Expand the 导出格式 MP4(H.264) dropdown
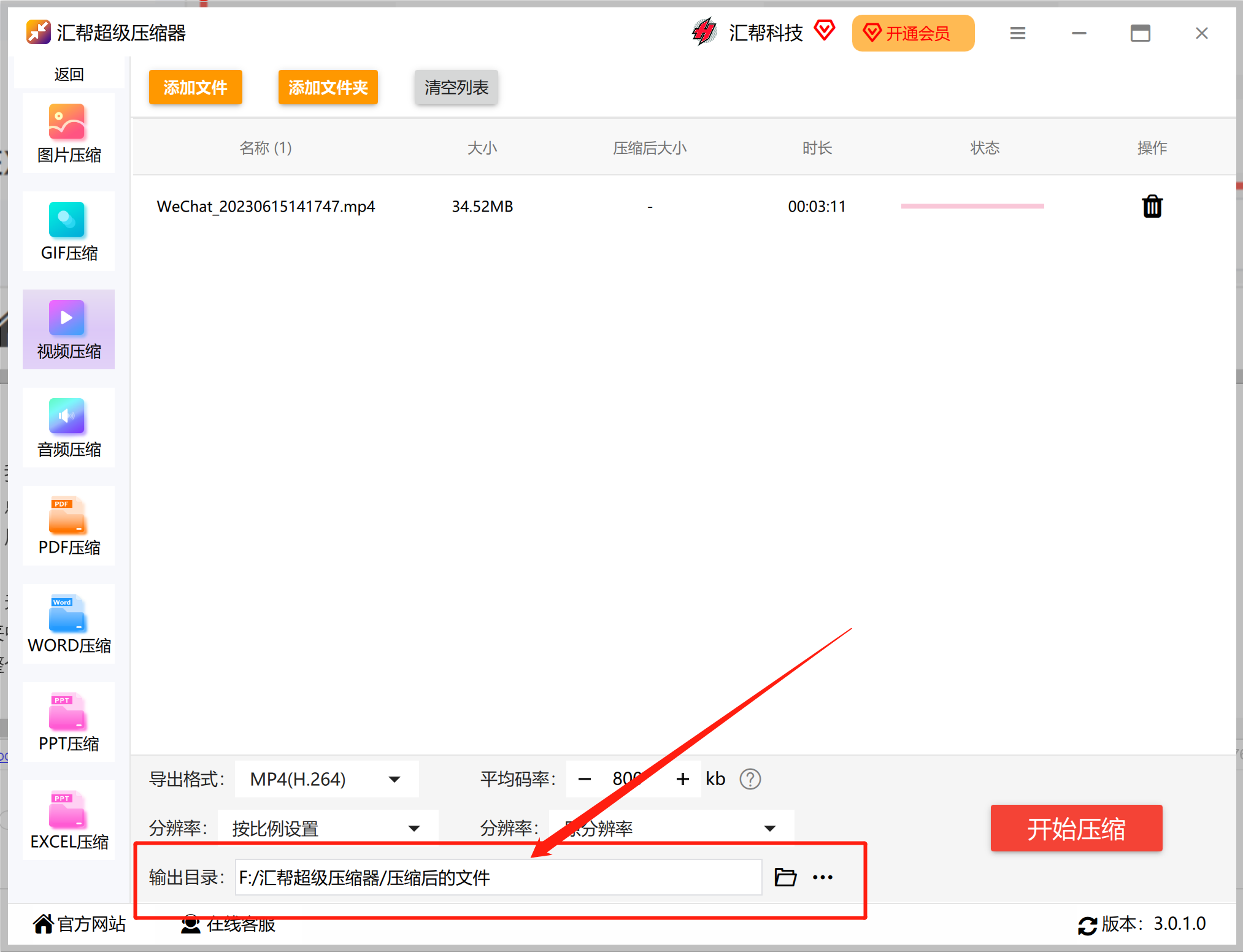 (326, 779)
